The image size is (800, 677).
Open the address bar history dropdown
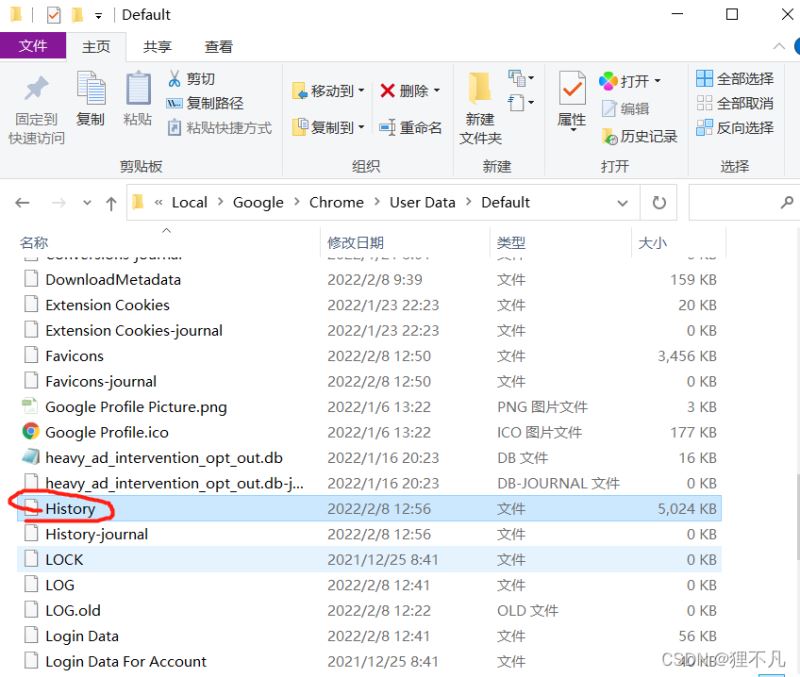[x=622, y=203]
